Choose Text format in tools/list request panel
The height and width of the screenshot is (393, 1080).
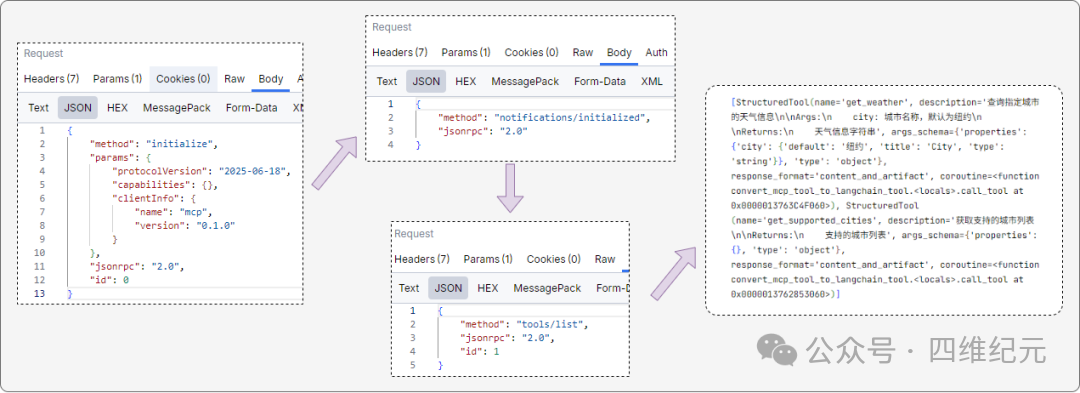(409, 288)
